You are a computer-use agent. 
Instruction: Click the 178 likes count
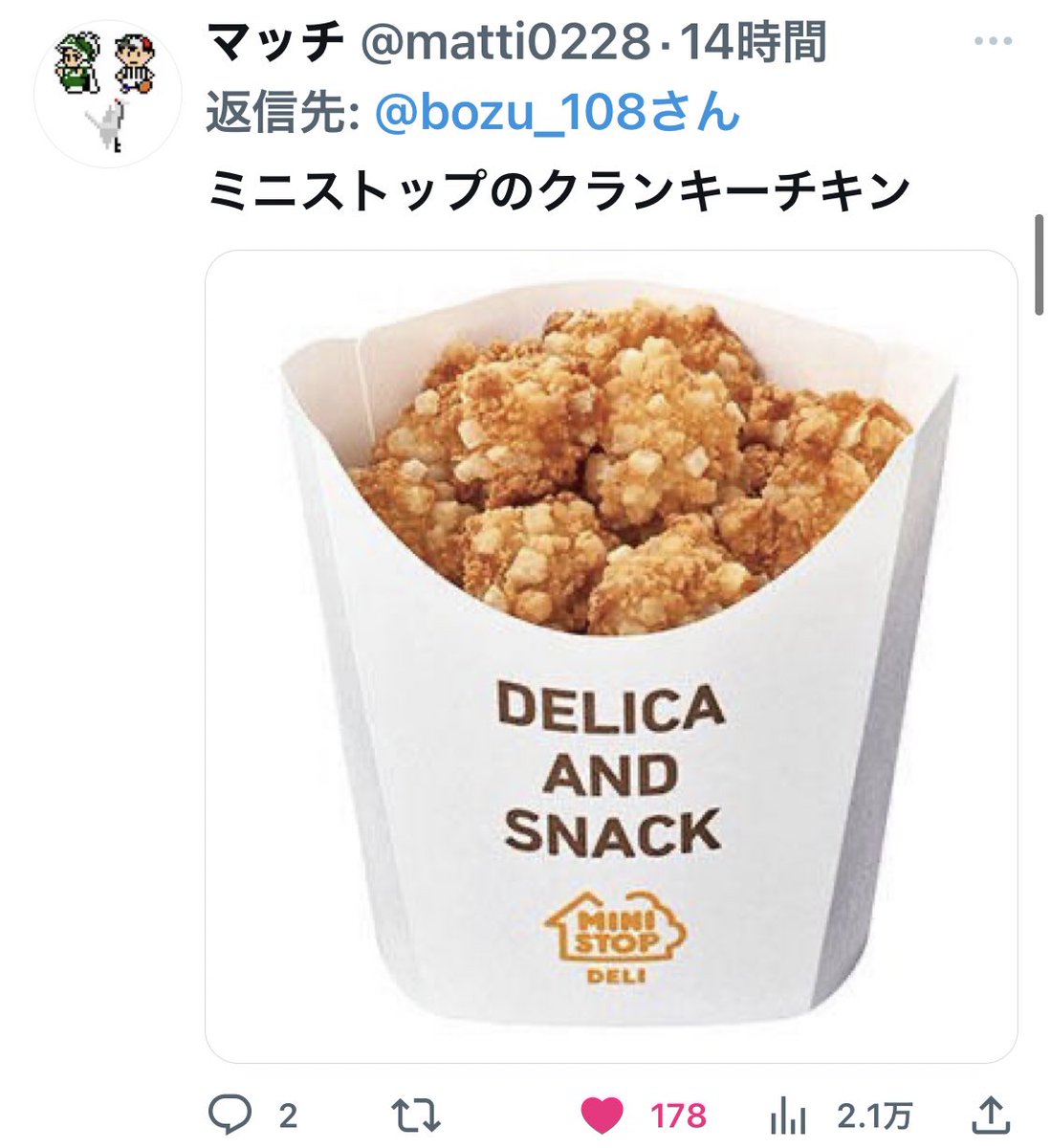pyautogui.click(x=678, y=1115)
